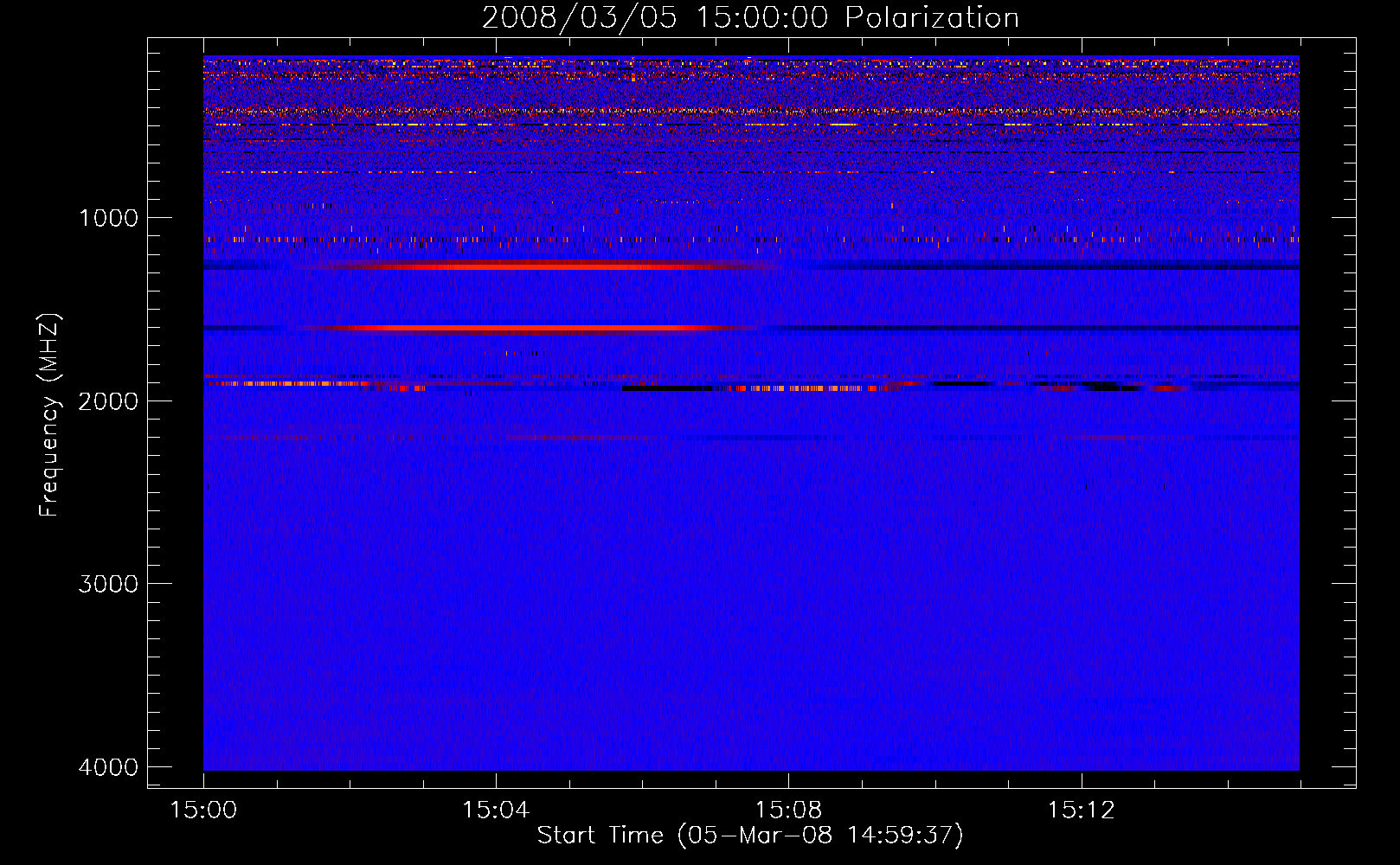Click the 15:00 time tick label
The width and height of the screenshot is (1400, 865).
[x=203, y=811]
